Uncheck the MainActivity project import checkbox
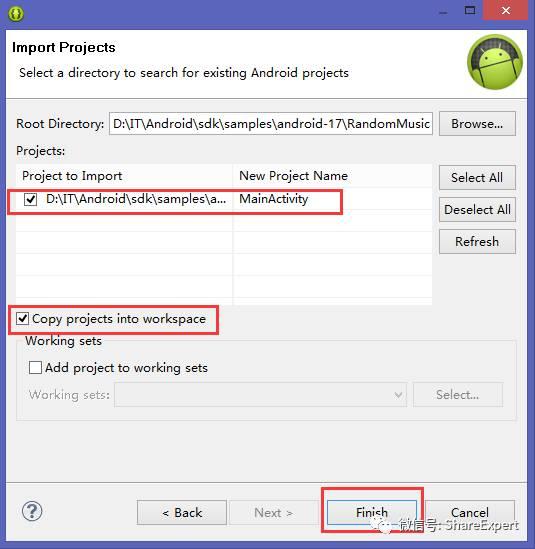This screenshot has width=535, height=549. [30, 200]
